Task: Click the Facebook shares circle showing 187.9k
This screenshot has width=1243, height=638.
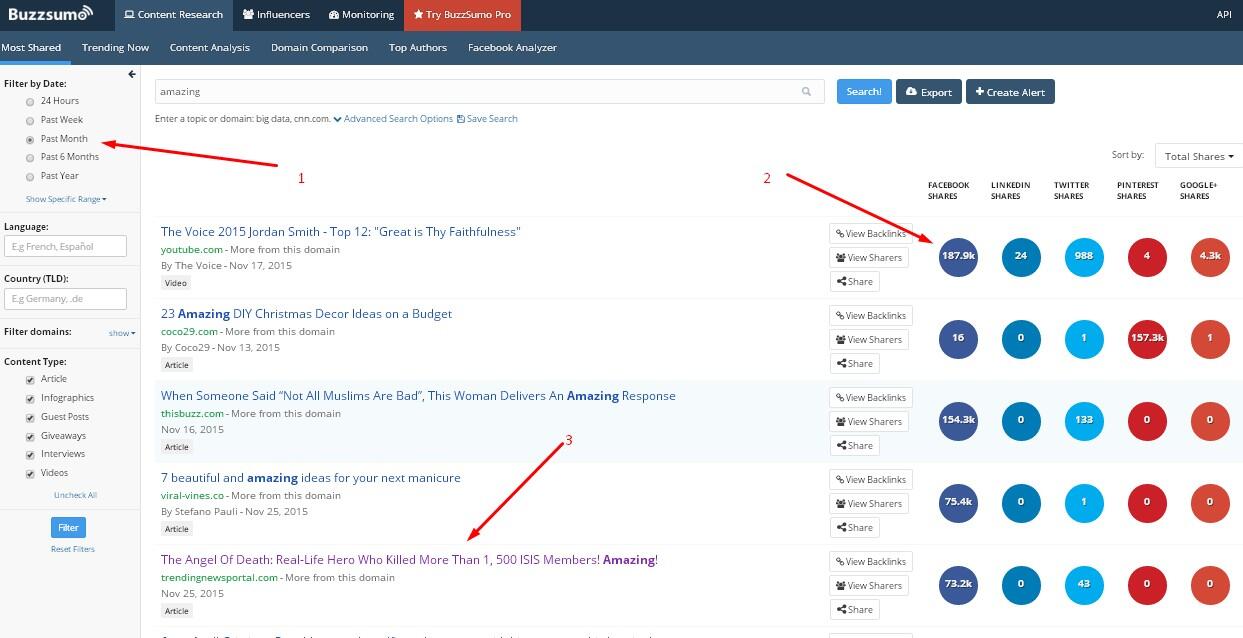Action: click(958, 257)
